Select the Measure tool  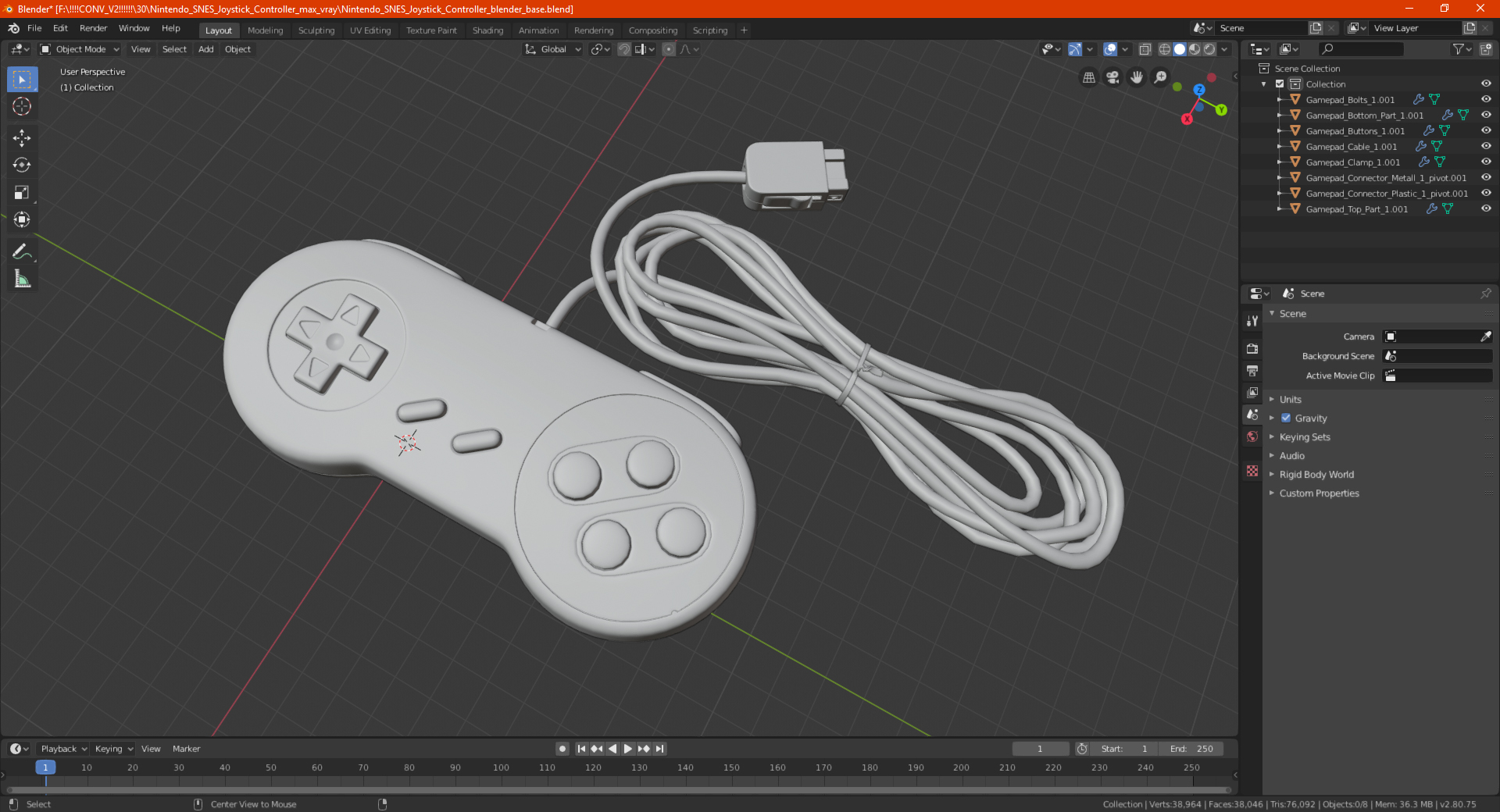pos(22,279)
